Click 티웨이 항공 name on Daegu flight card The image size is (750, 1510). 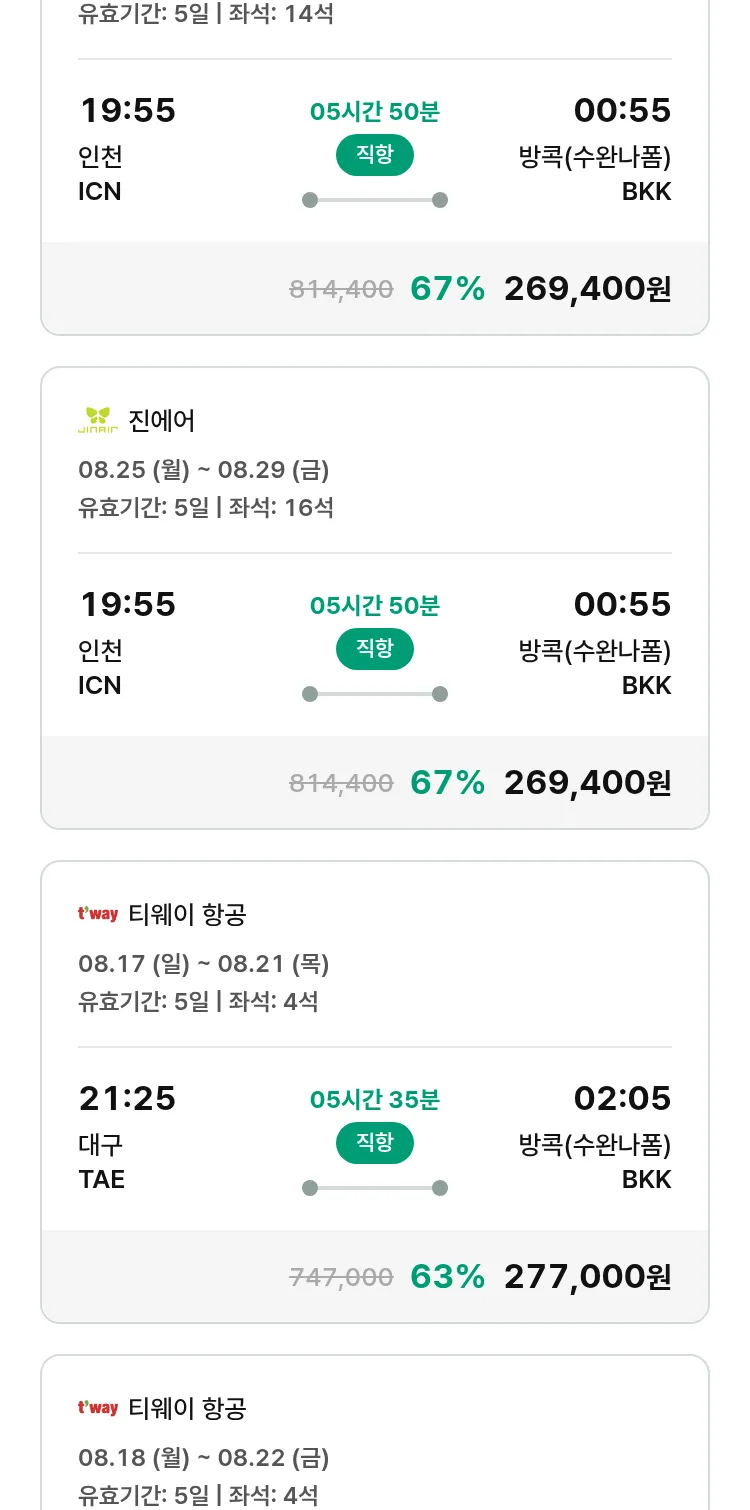[187, 915]
